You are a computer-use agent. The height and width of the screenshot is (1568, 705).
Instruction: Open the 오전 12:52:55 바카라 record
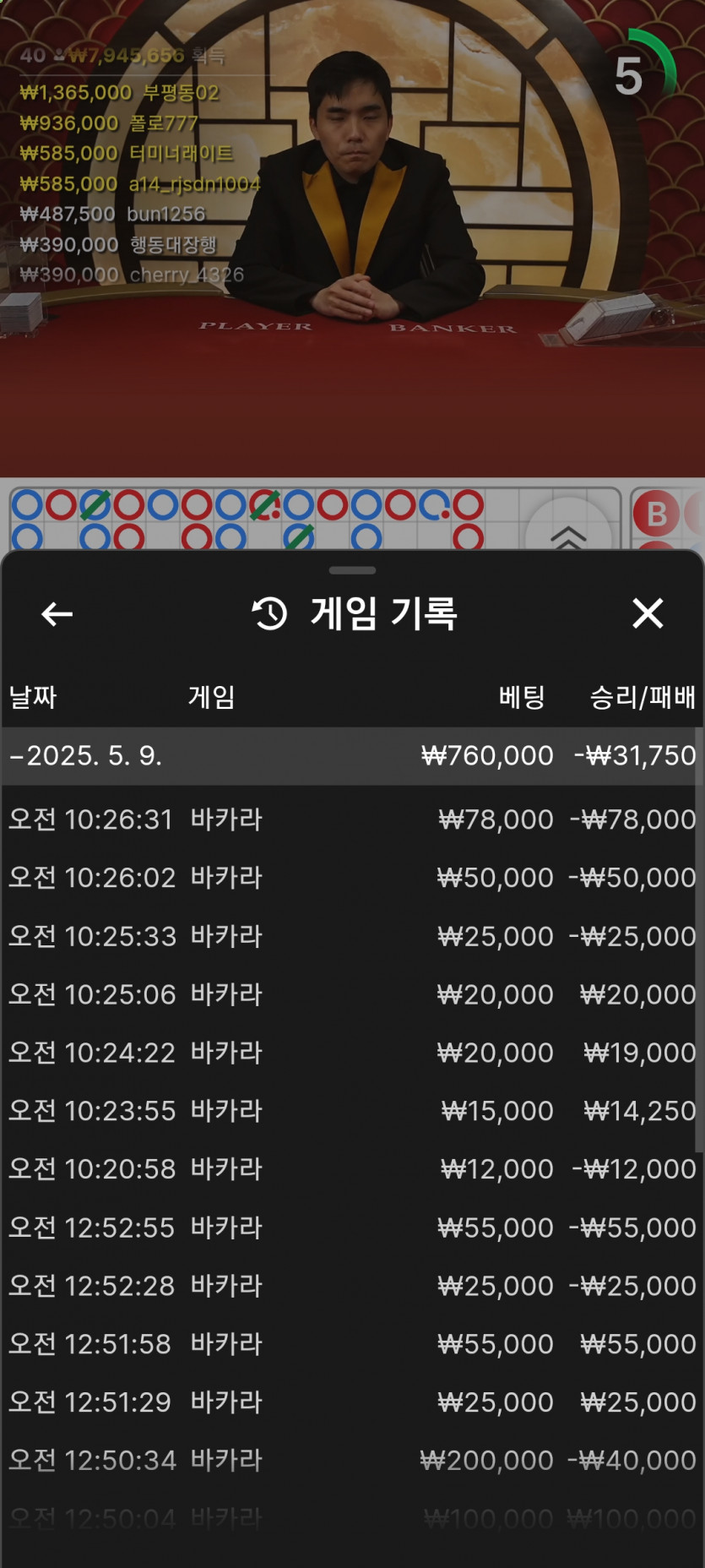(352, 1228)
